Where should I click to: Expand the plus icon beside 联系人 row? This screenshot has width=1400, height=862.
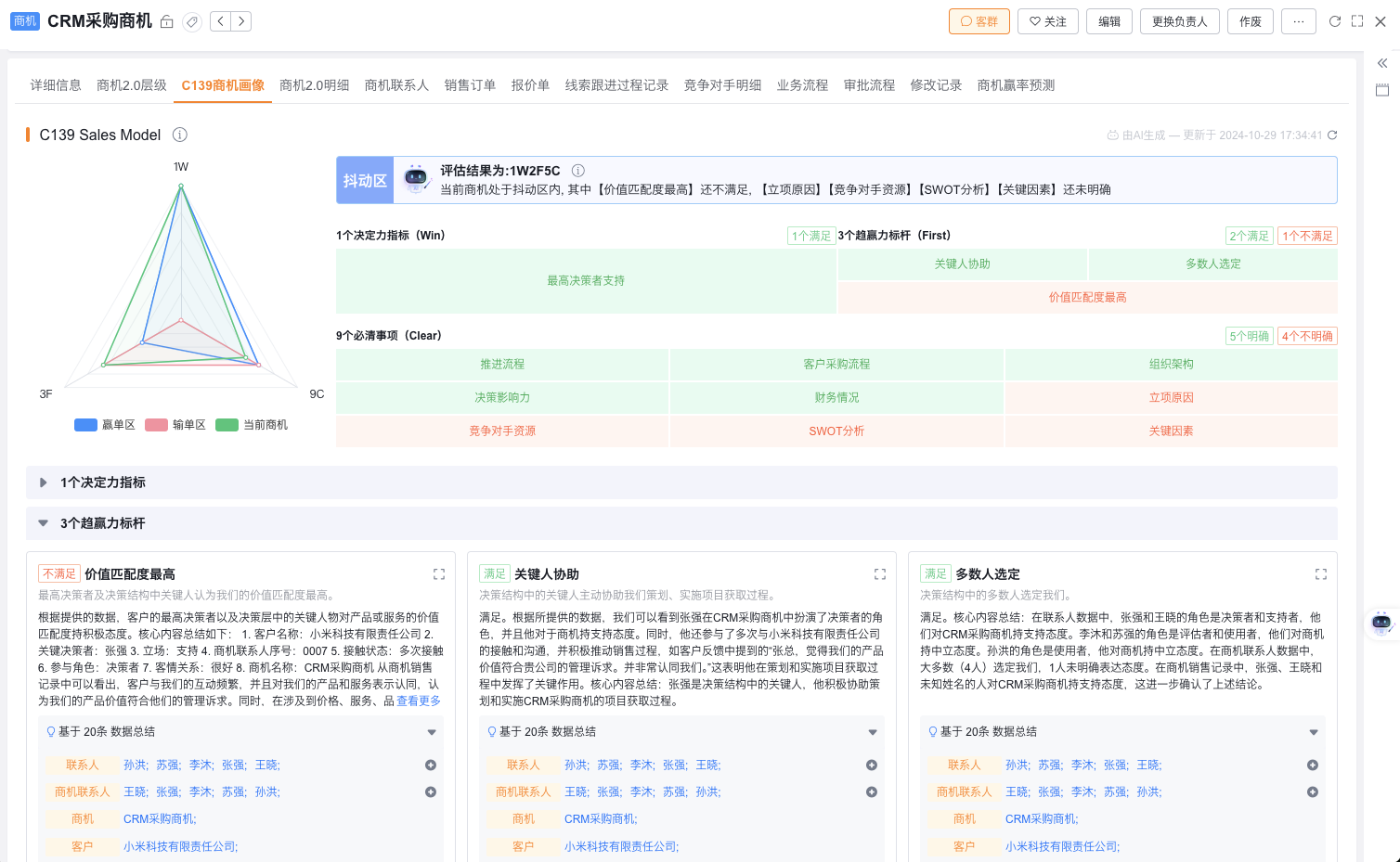click(430, 765)
